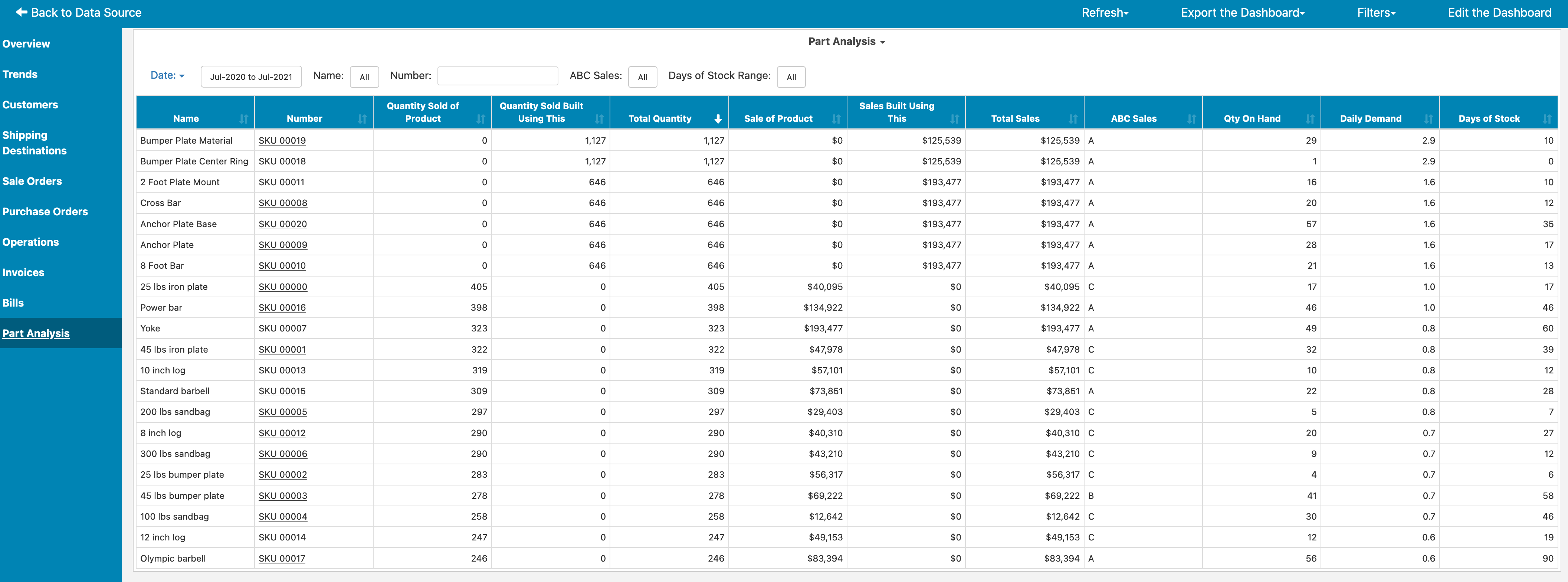Click ABC Sales B cell for 45 lbs bumper plate
The height and width of the screenshot is (582, 1568).
click(1142, 496)
